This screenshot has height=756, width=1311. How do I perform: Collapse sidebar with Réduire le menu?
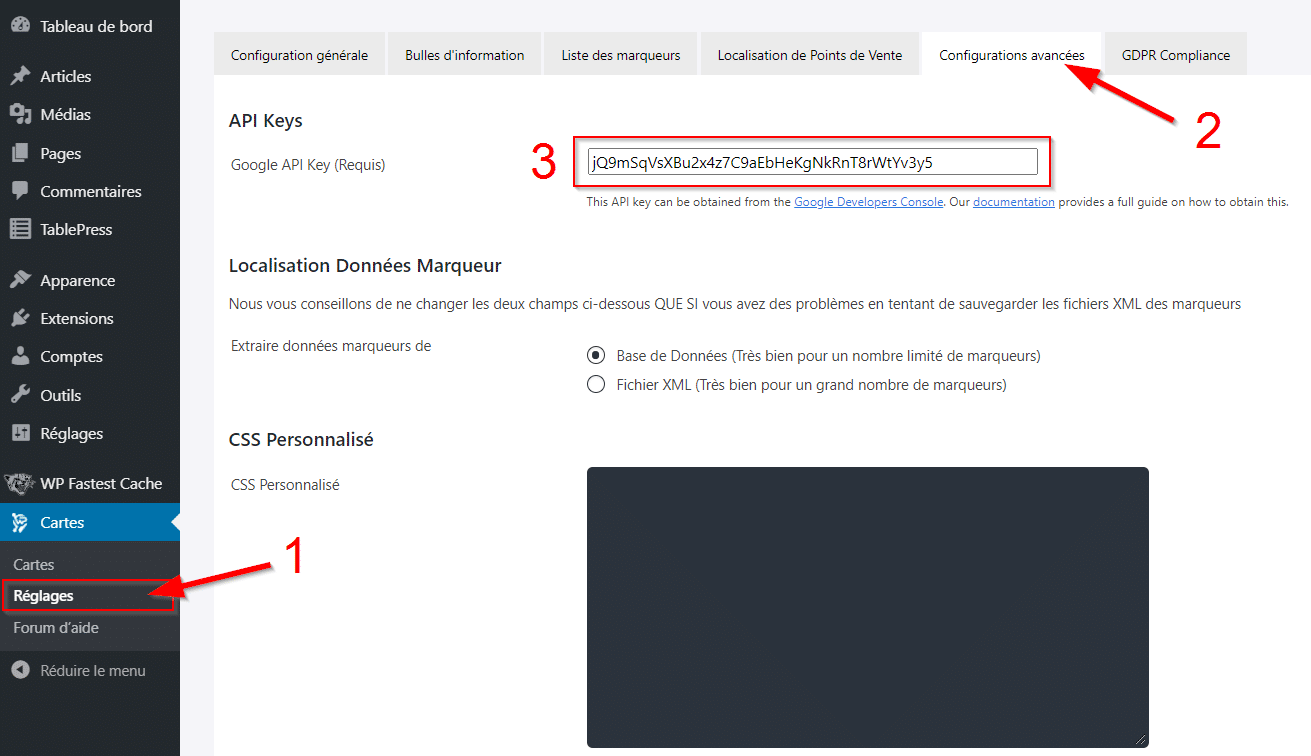80,671
